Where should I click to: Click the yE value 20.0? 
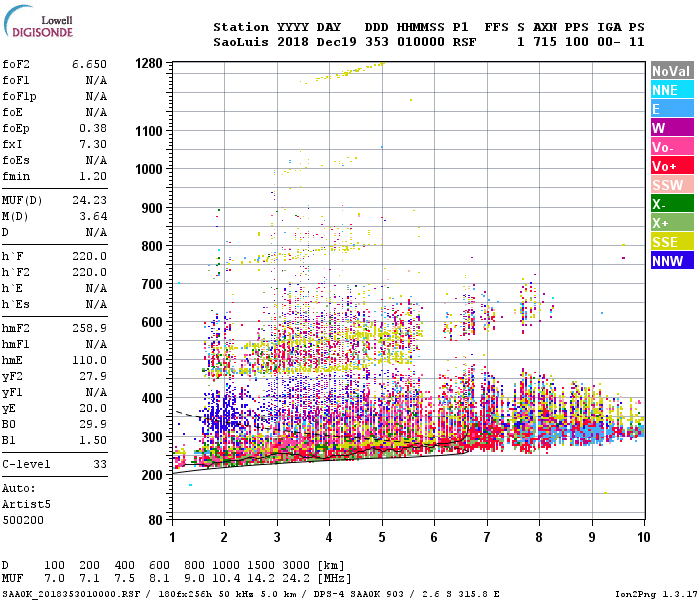[93, 408]
